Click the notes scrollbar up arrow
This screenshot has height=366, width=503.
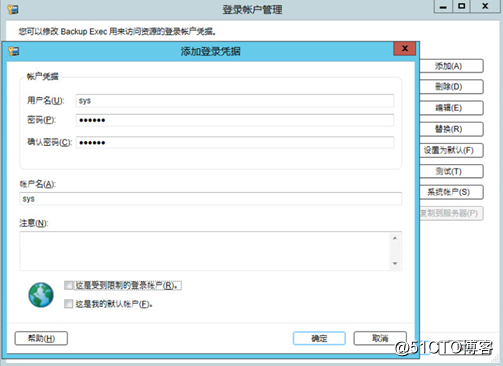[x=395, y=238]
